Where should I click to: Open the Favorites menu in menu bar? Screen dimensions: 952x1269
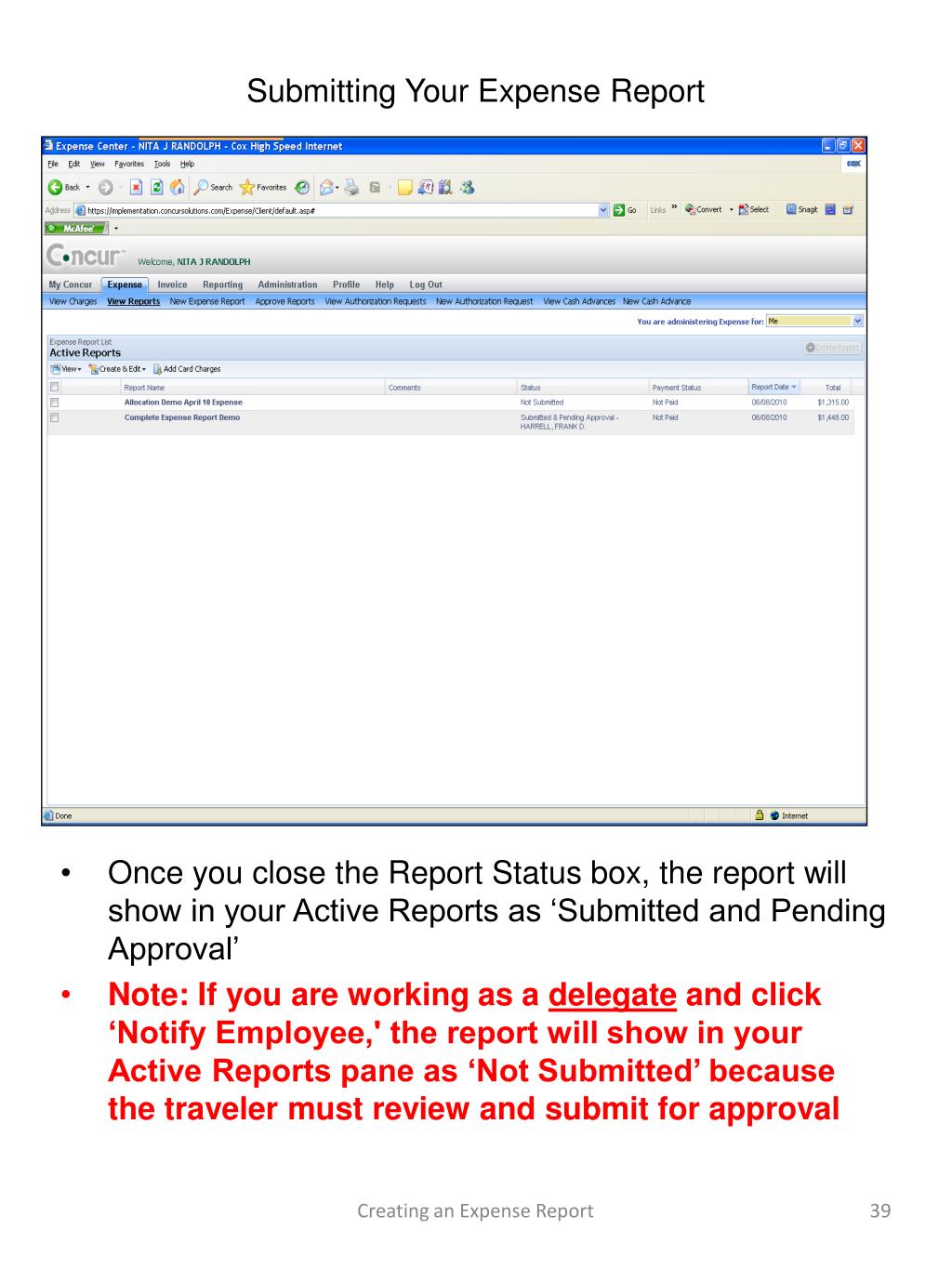pyautogui.click(x=129, y=165)
